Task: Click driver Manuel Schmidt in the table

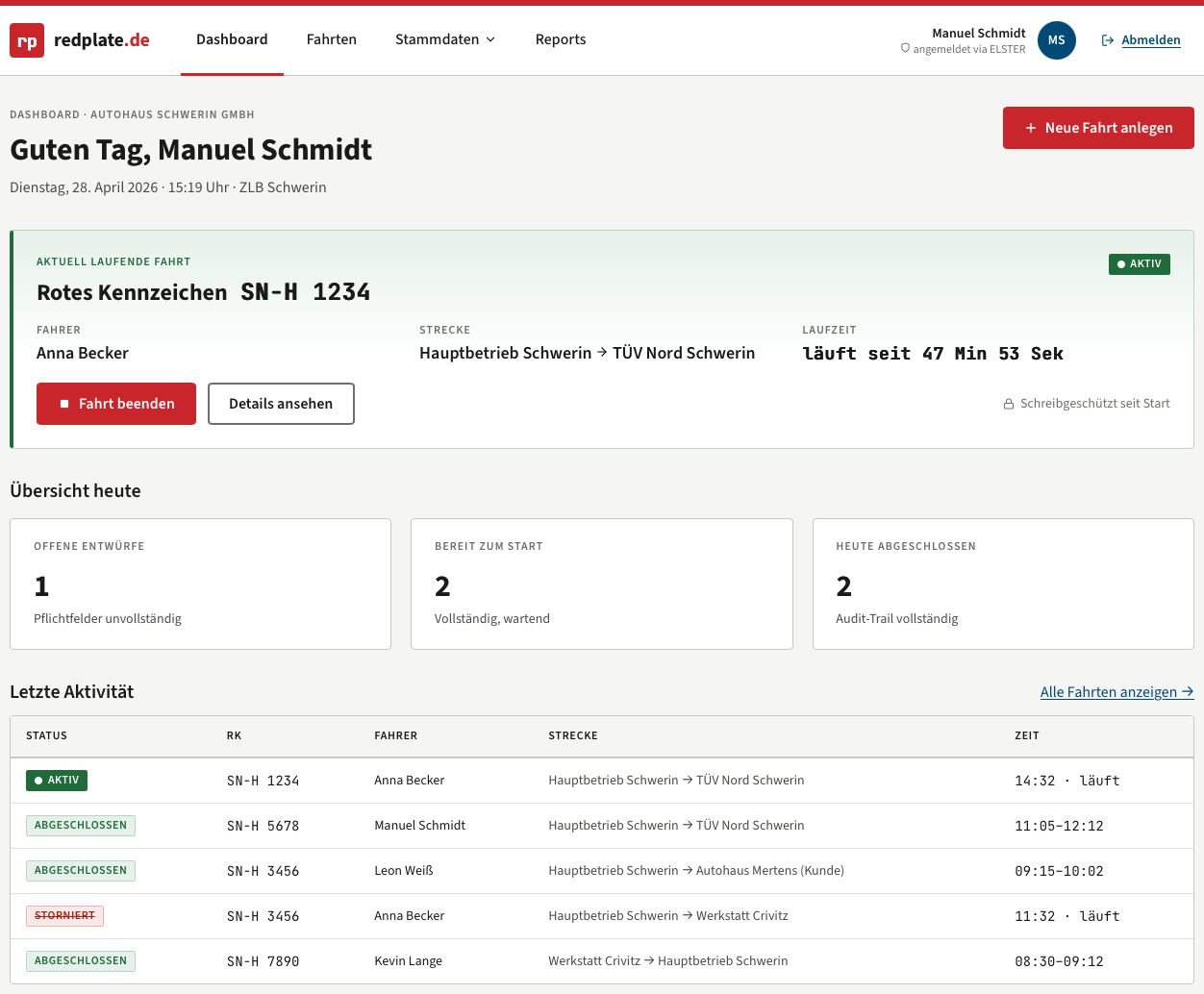Action: (x=419, y=826)
